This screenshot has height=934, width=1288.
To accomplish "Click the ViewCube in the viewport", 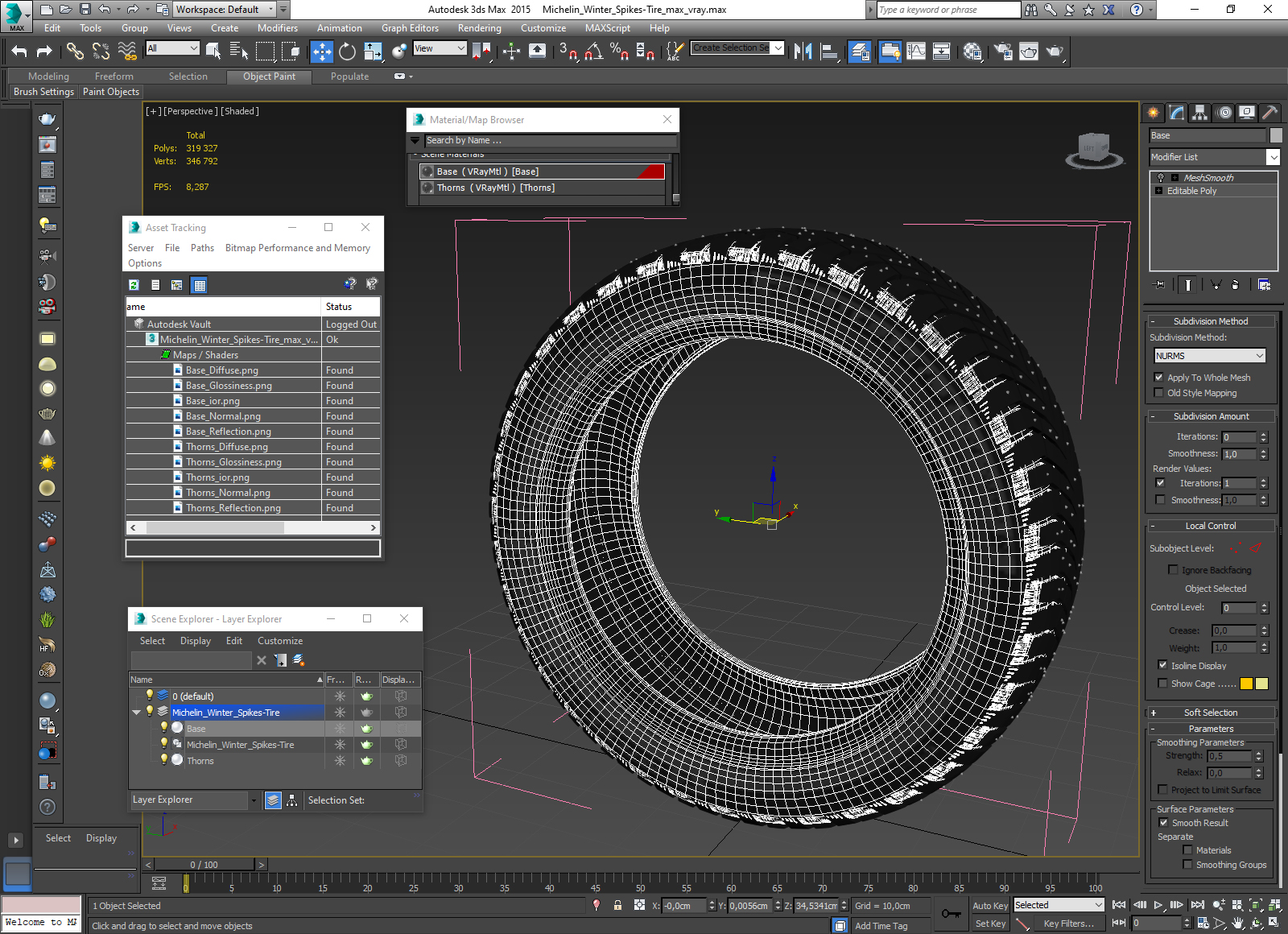I will tap(1094, 150).
